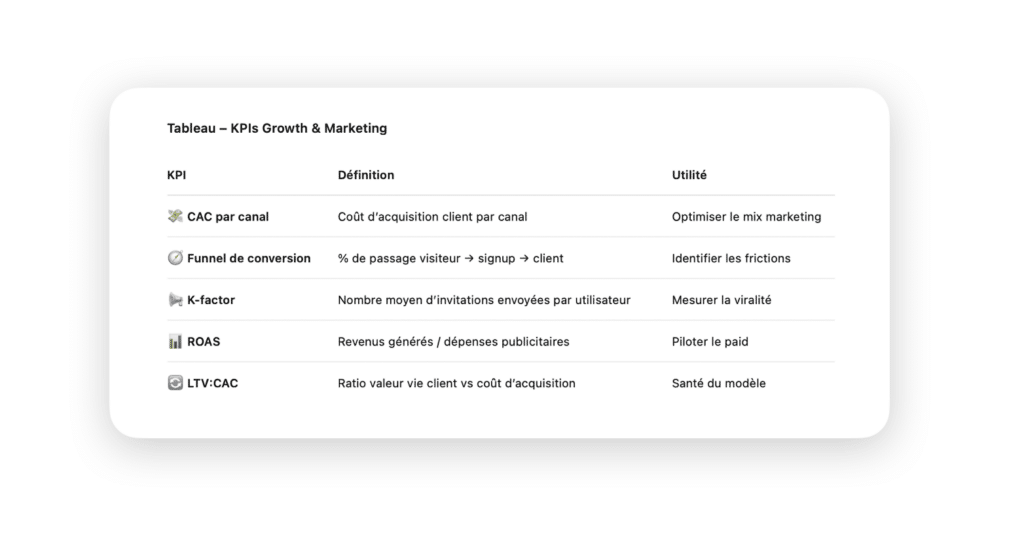Click the KPI column header
Viewport: 1024px width, 539px height.
pyautogui.click(x=176, y=175)
